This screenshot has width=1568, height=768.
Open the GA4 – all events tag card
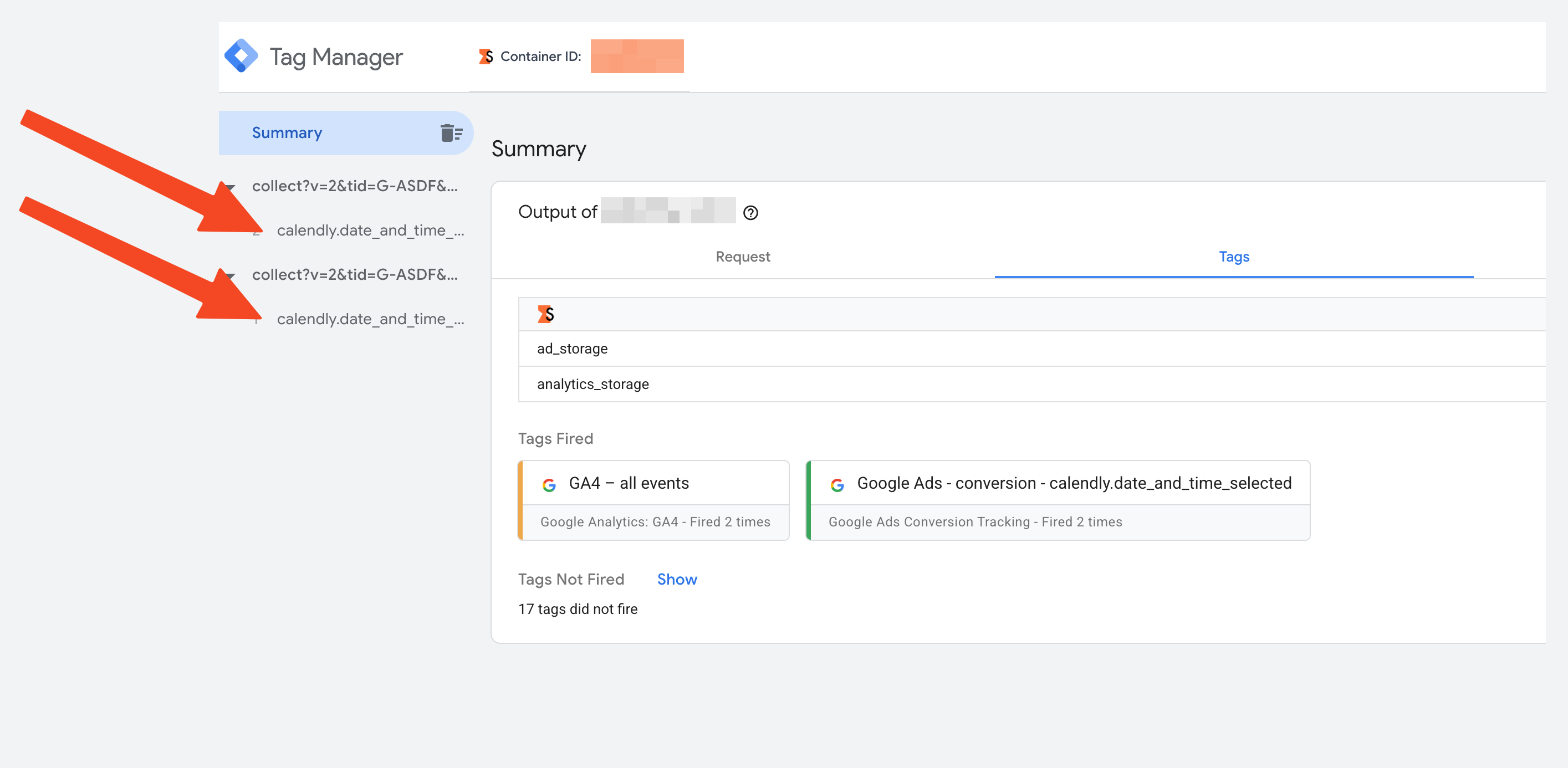click(655, 500)
